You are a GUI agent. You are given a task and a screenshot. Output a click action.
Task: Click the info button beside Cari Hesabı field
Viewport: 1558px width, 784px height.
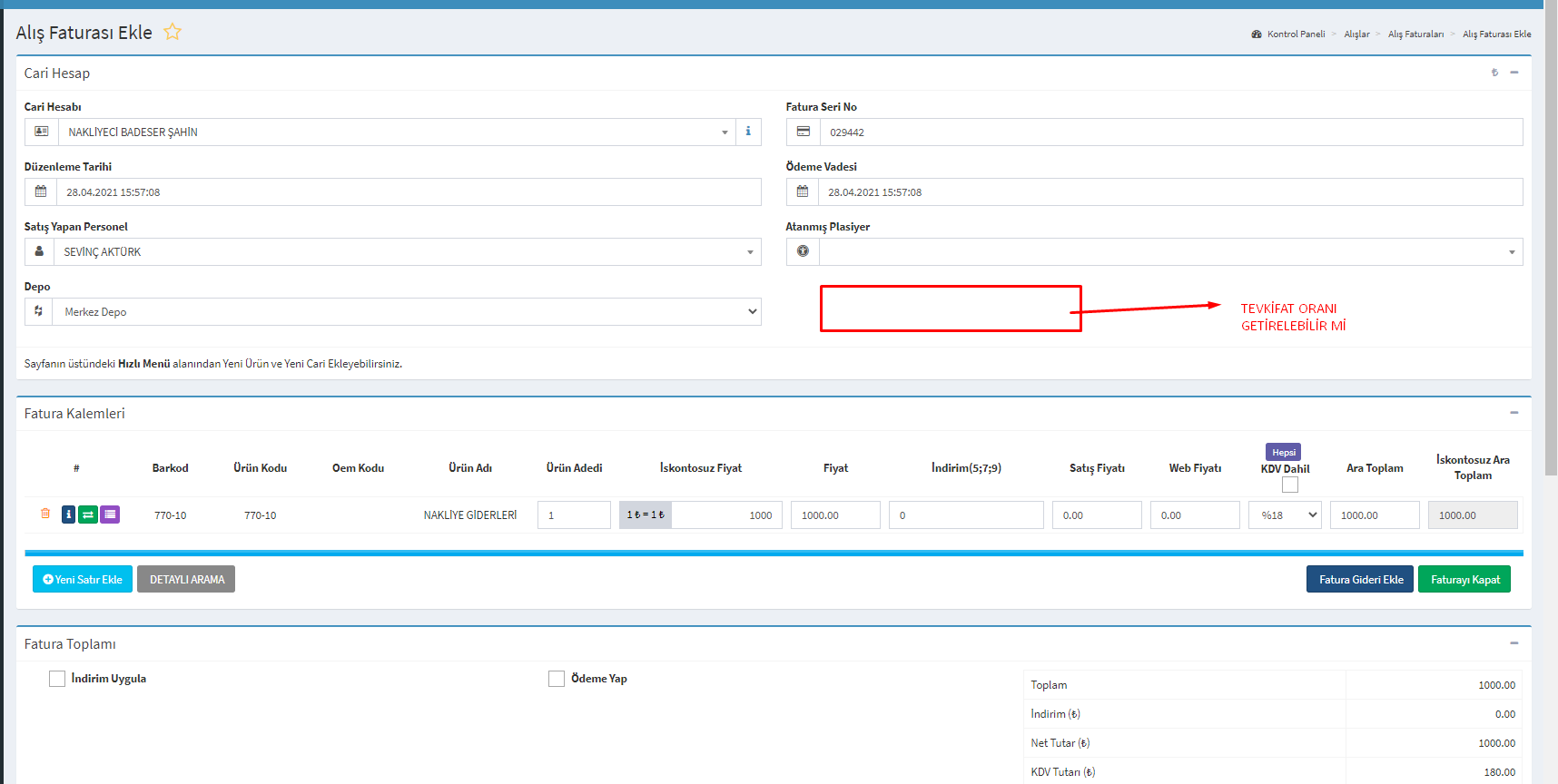pos(748,132)
